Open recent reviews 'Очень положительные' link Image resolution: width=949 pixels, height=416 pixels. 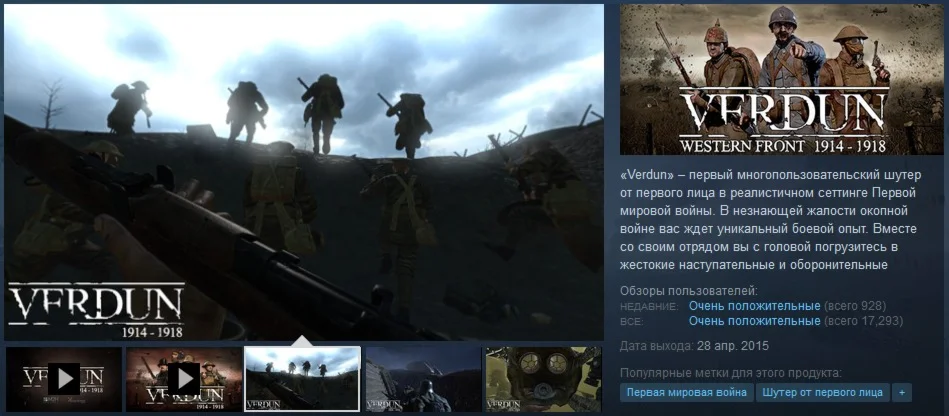click(x=755, y=306)
